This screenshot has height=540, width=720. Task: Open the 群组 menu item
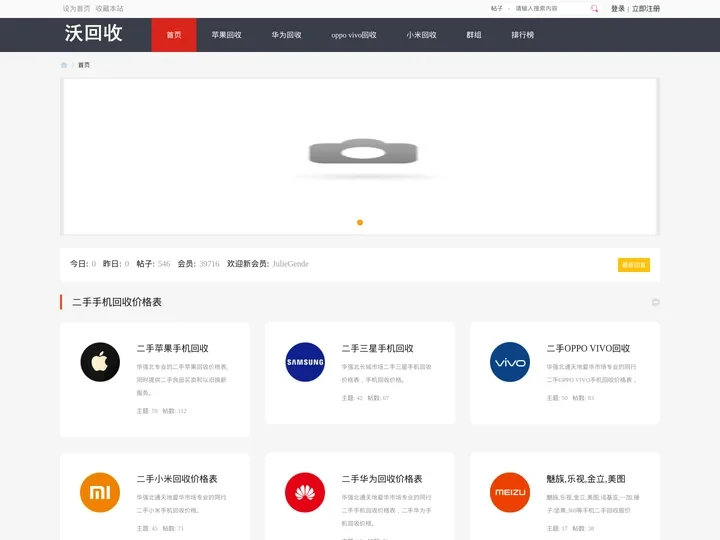click(473, 35)
